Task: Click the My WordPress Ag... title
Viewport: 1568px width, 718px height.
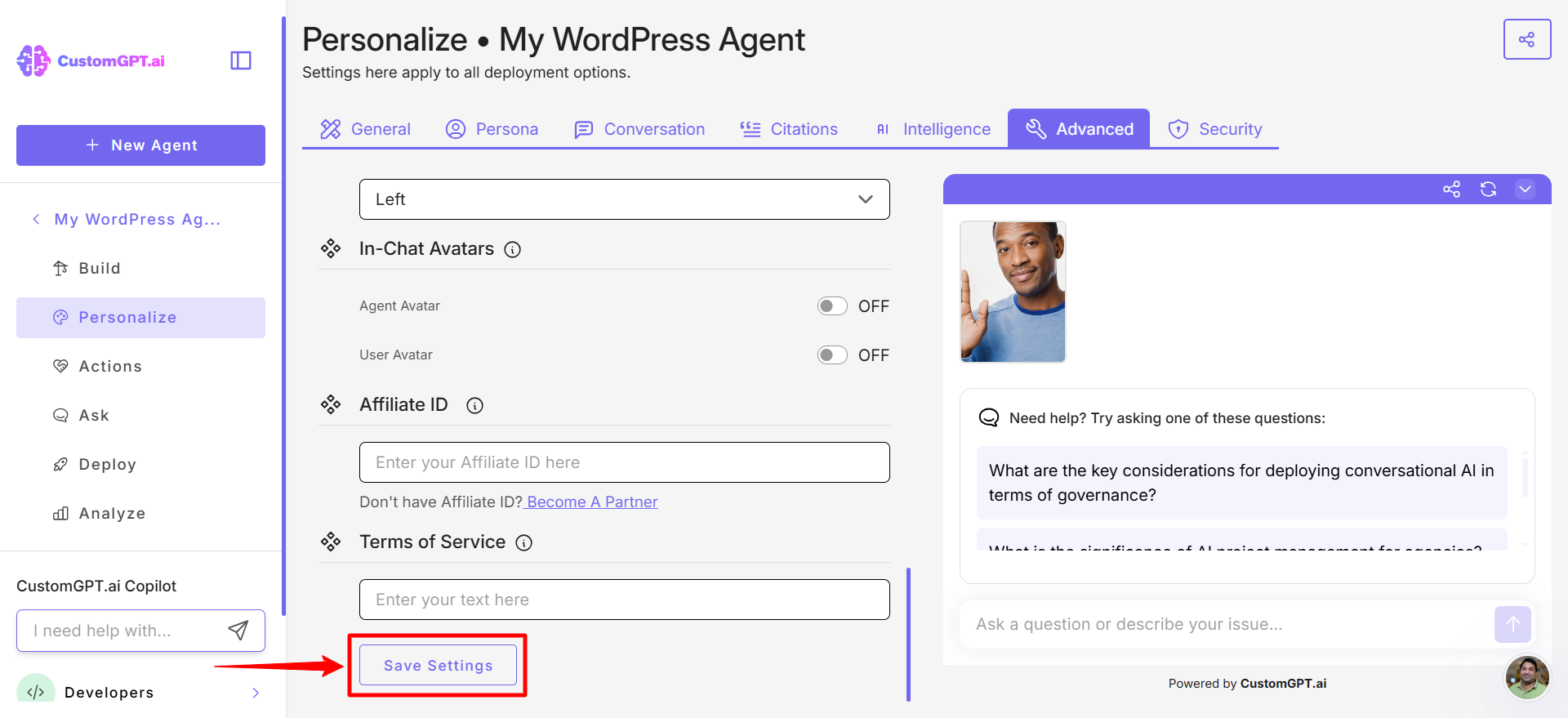Action: tap(137, 219)
